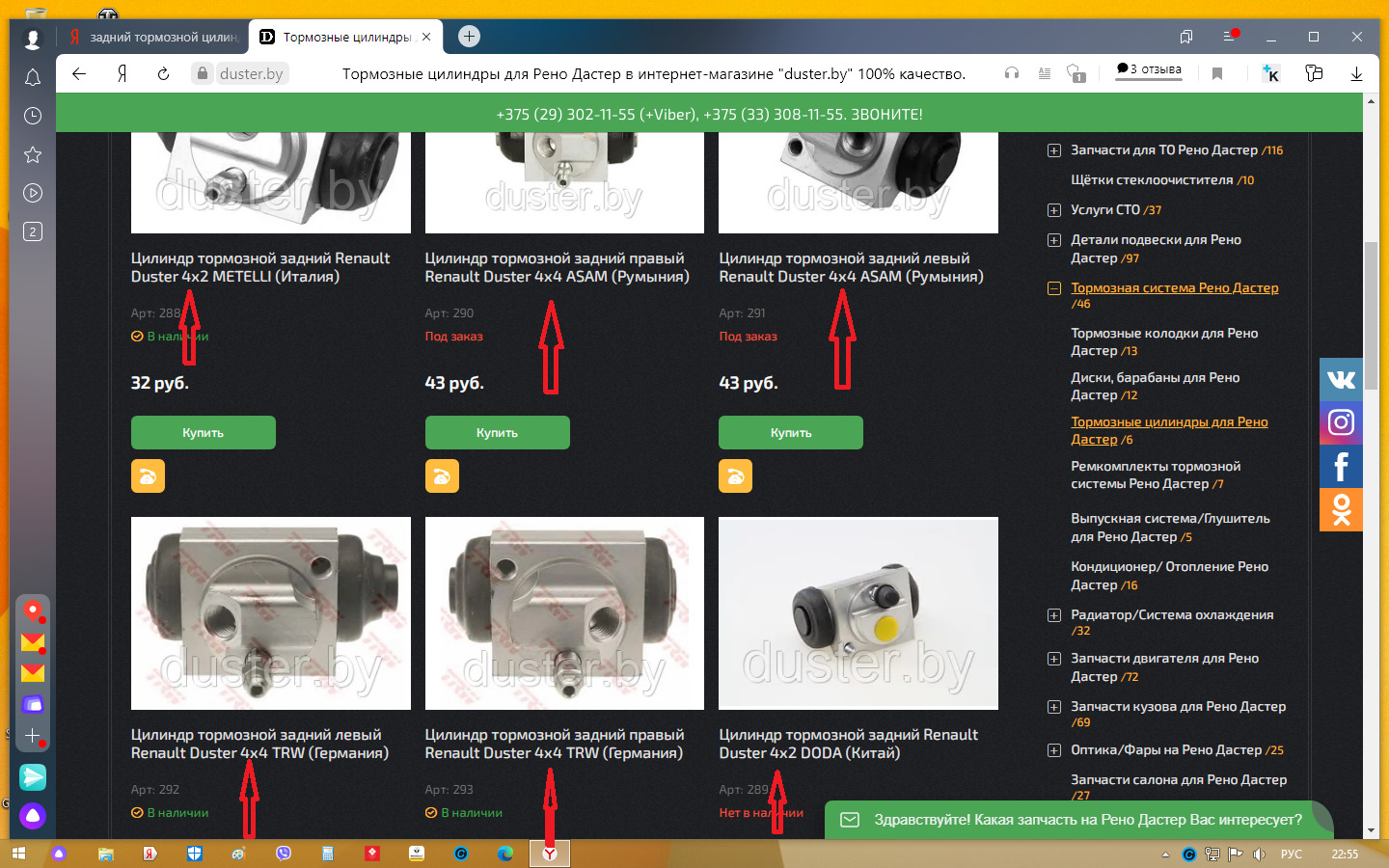
Task: Click the browser back arrow
Action: 79,73
